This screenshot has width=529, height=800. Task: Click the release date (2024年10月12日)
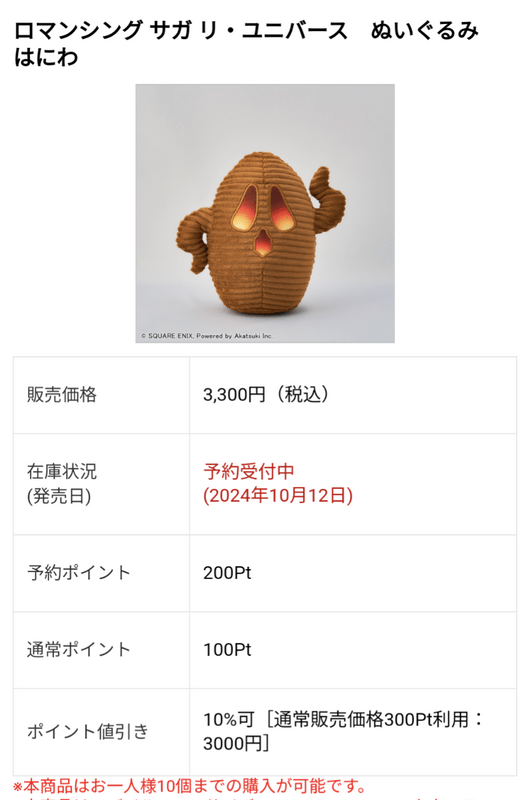[278, 496]
